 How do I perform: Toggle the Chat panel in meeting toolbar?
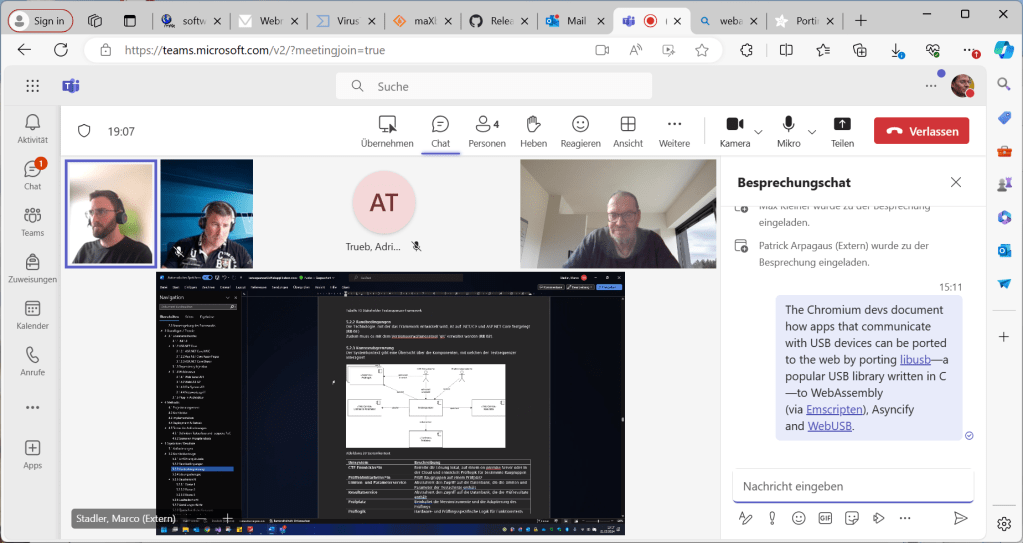click(440, 130)
